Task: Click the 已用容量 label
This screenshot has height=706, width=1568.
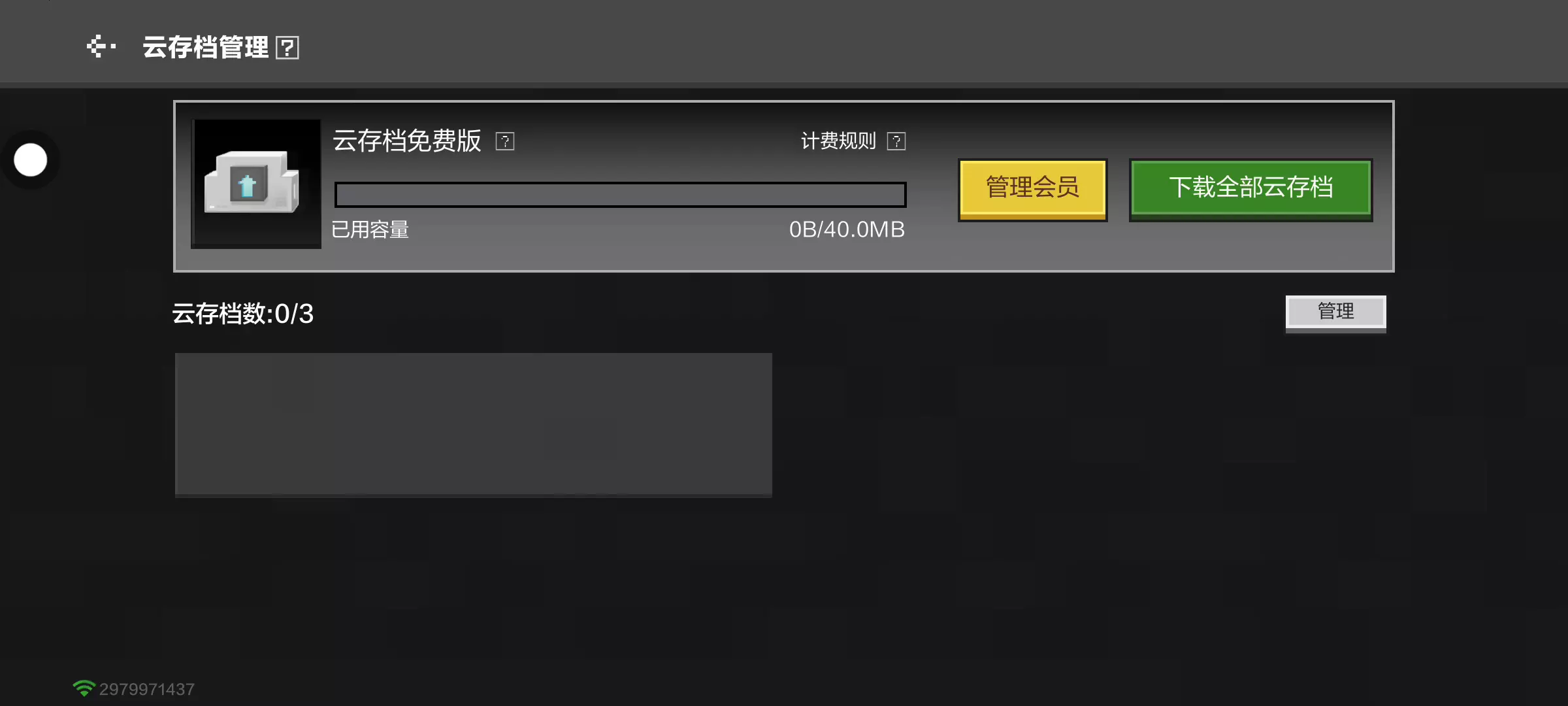Action: point(370,230)
